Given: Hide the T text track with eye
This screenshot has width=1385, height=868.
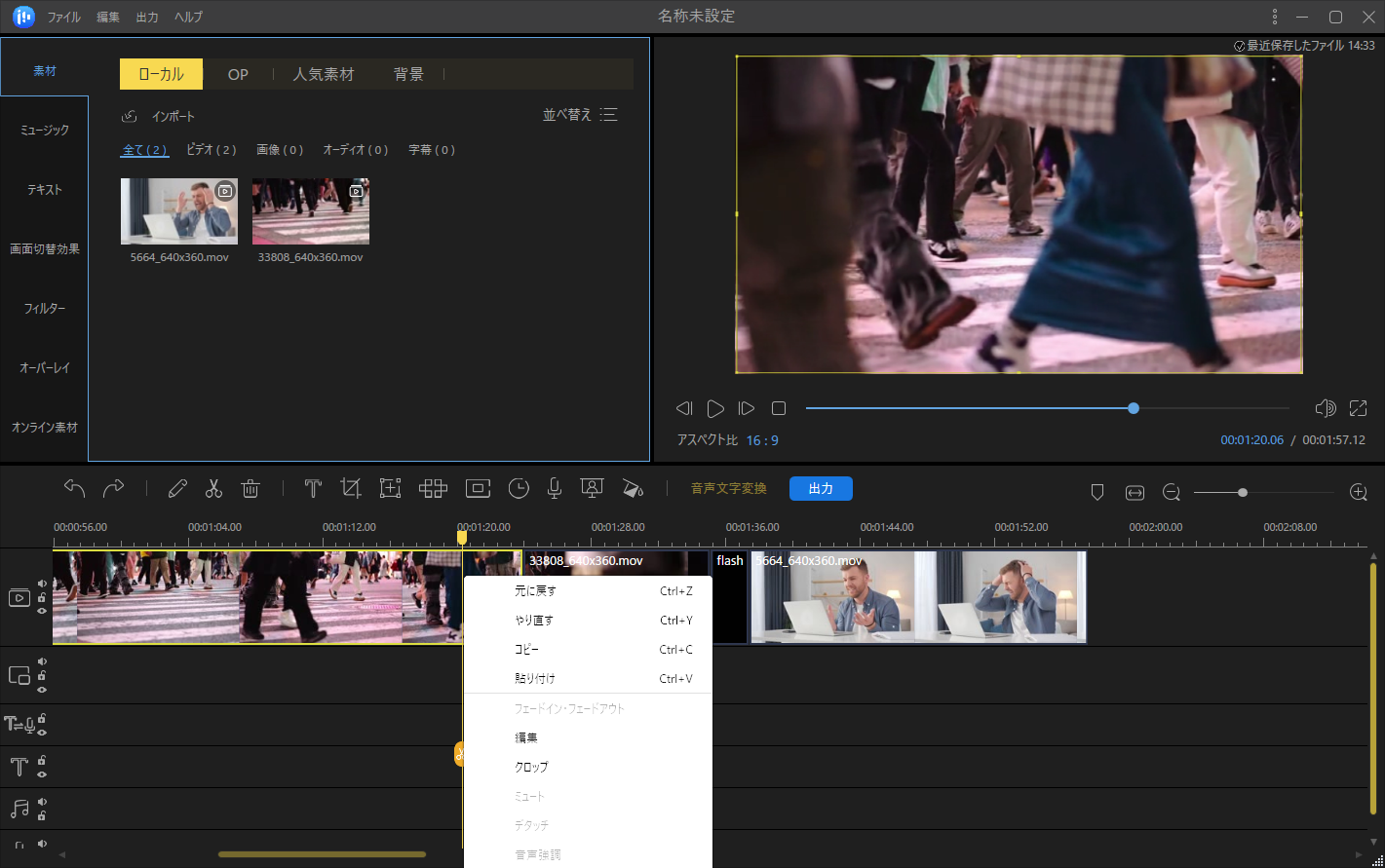Looking at the screenshot, I should click(42, 774).
